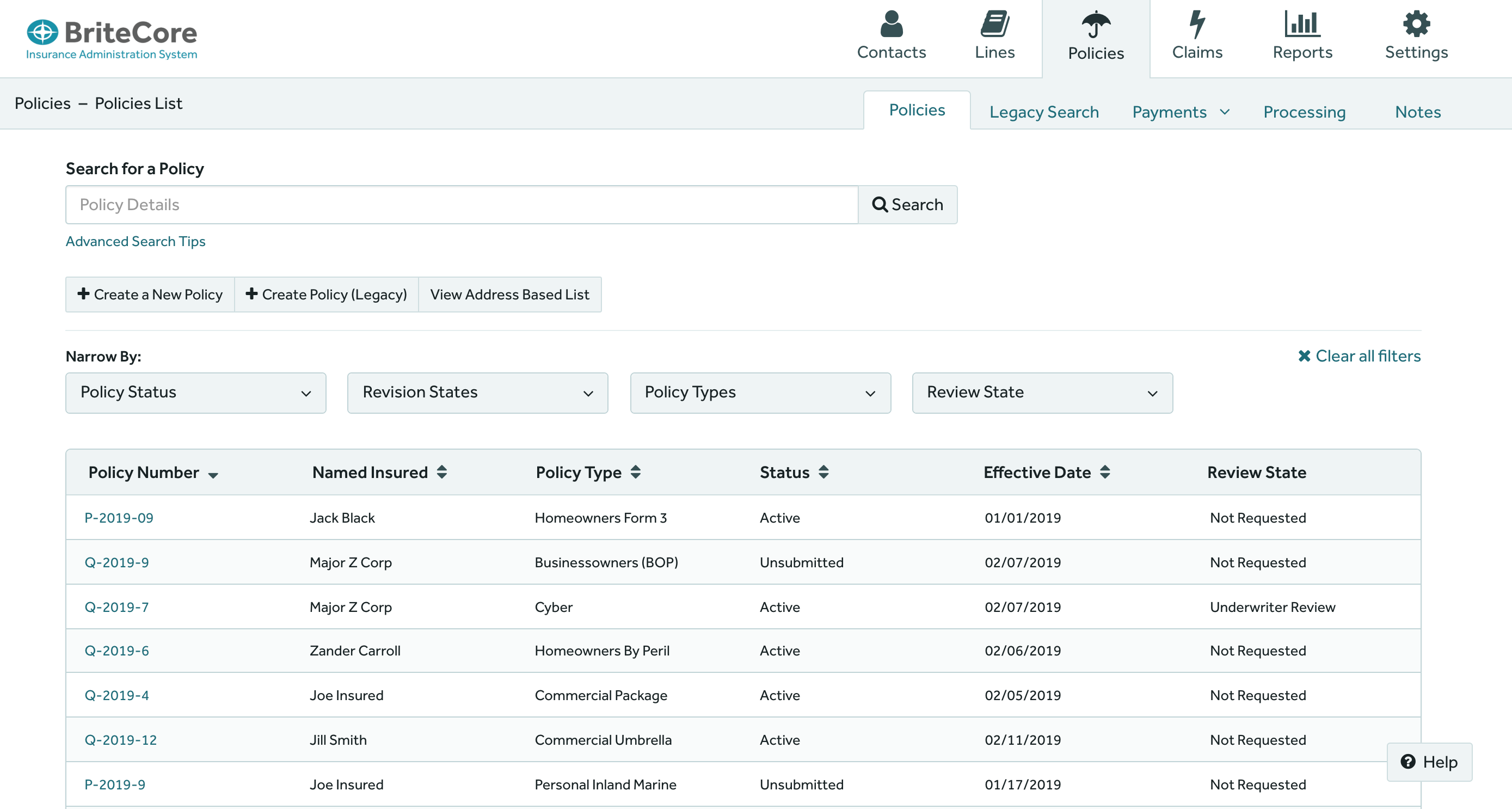Click the Claims lightning bolt icon
This screenshot has width=1512, height=809.
(x=1196, y=24)
